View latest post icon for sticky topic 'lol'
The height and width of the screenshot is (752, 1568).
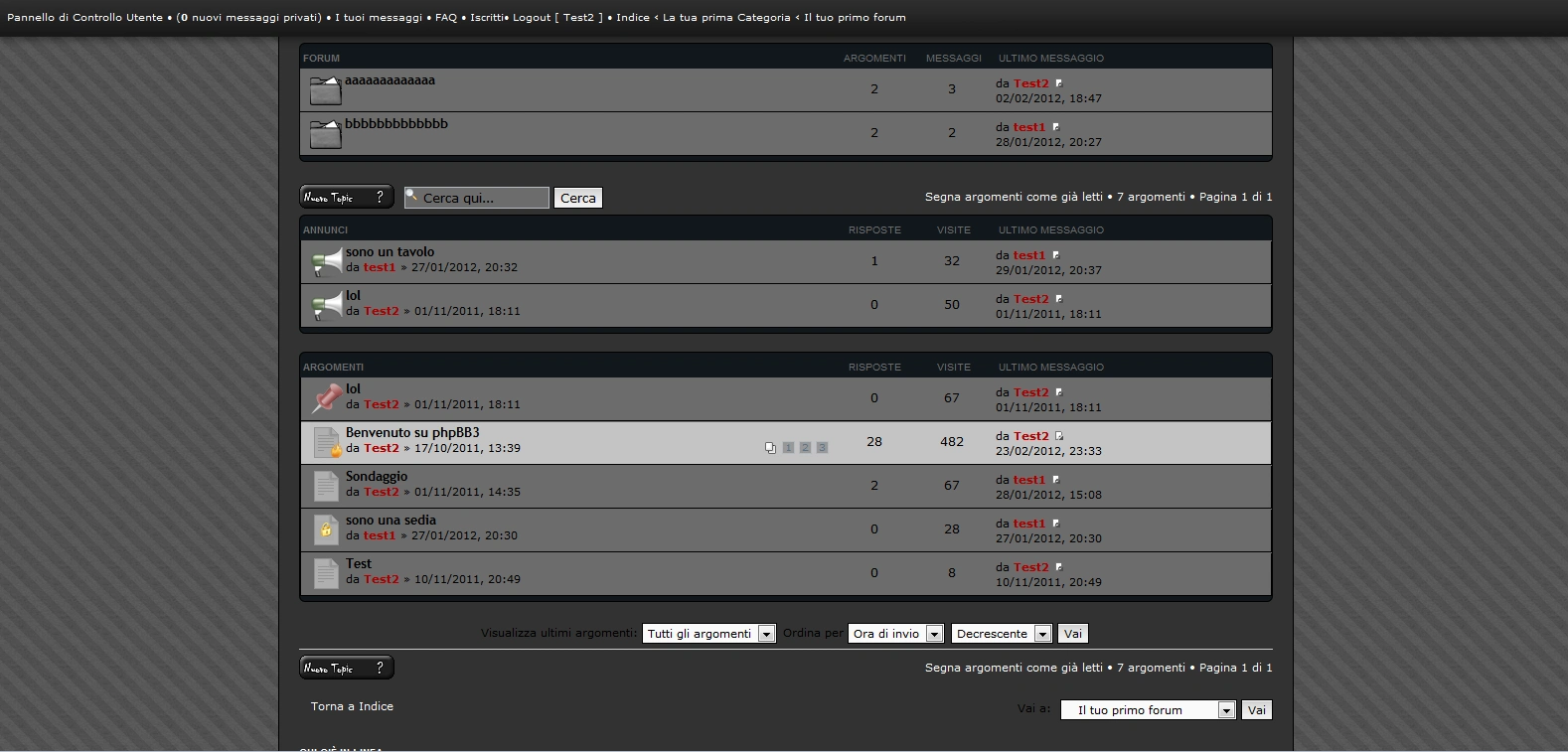[1058, 392]
